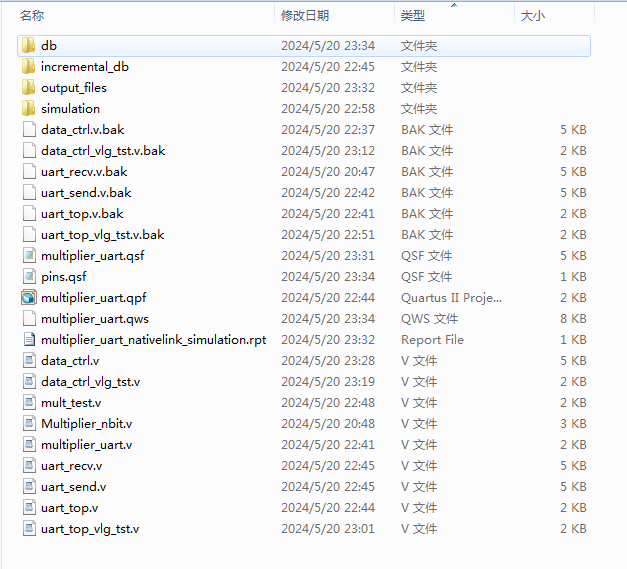Screen dimensions: 627x569
Task: Select the uart_recv.v.bak file icon
Action: [x=29, y=172]
